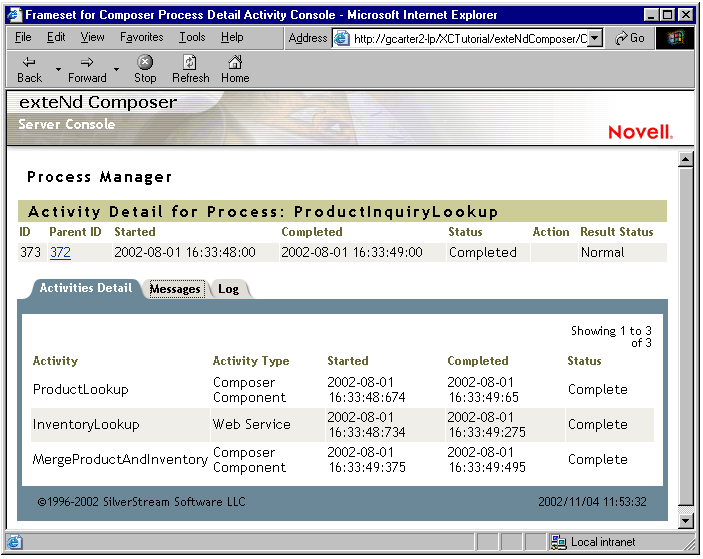Click the Back arrow toolbar icon
Viewport: 703px width, 559px height.
(x=29, y=62)
